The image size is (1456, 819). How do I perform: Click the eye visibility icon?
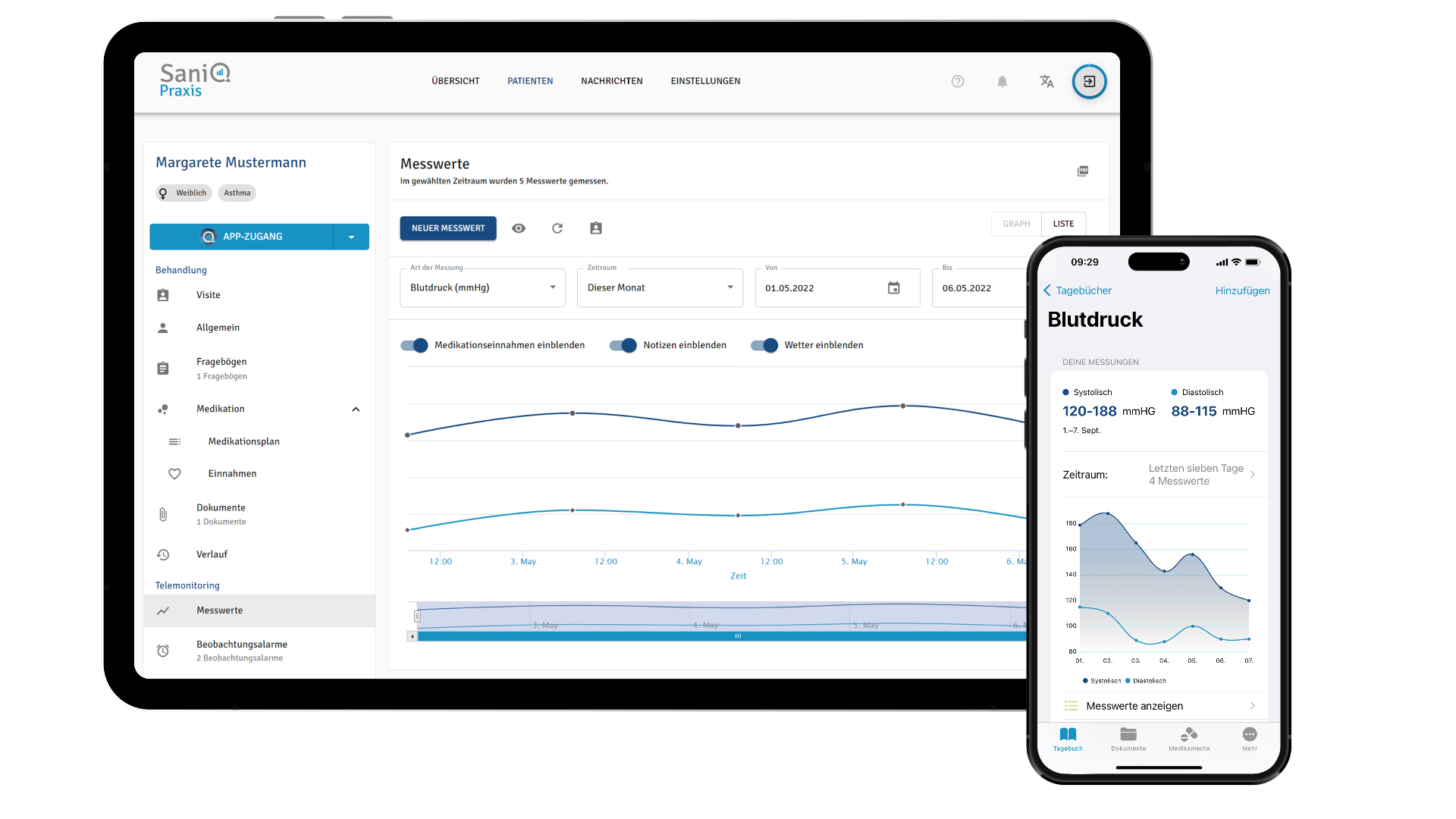coord(519,228)
